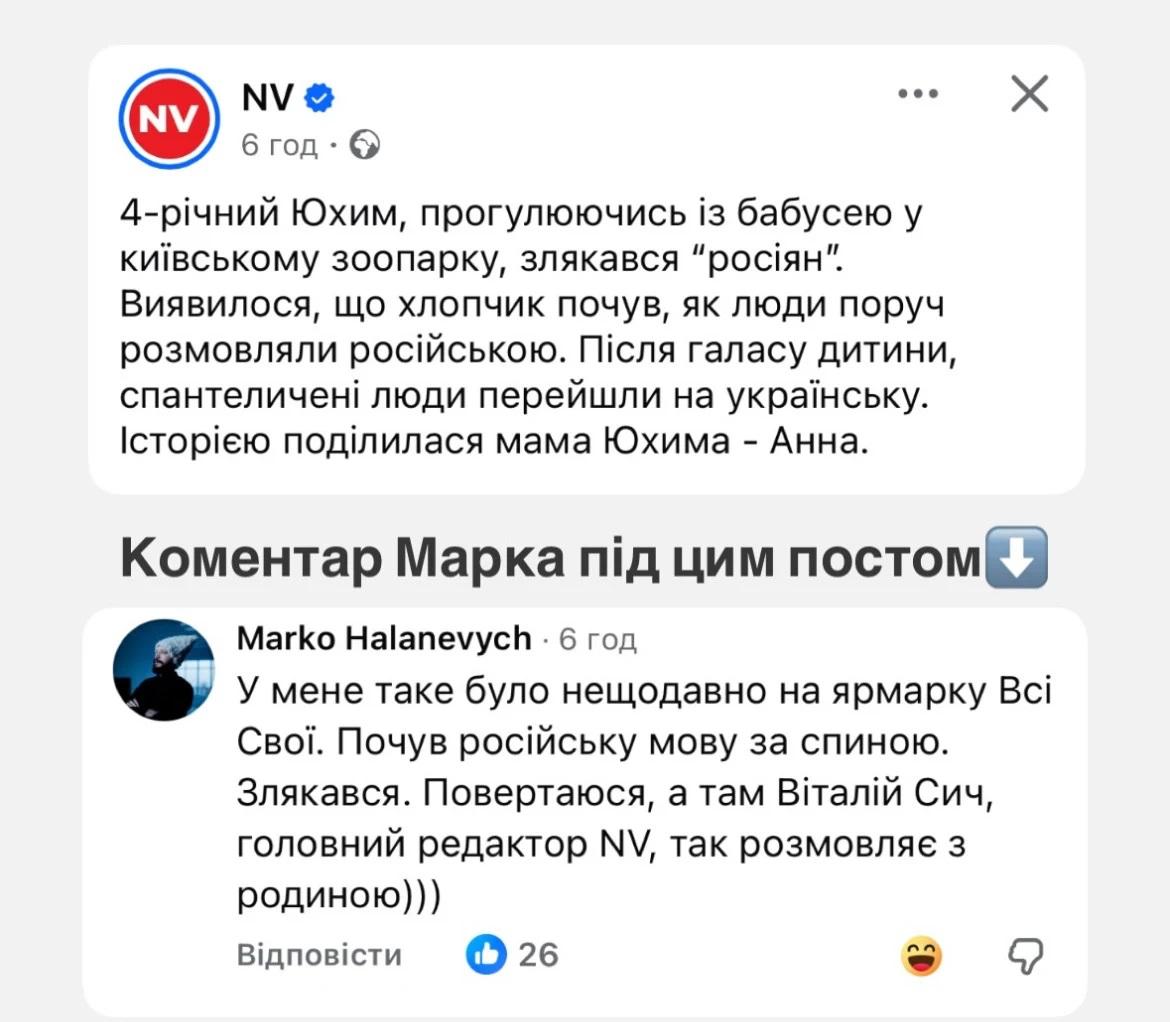
Task: Open Marko Halanevych's profile picture
Action: pyautogui.click(x=164, y=669)
